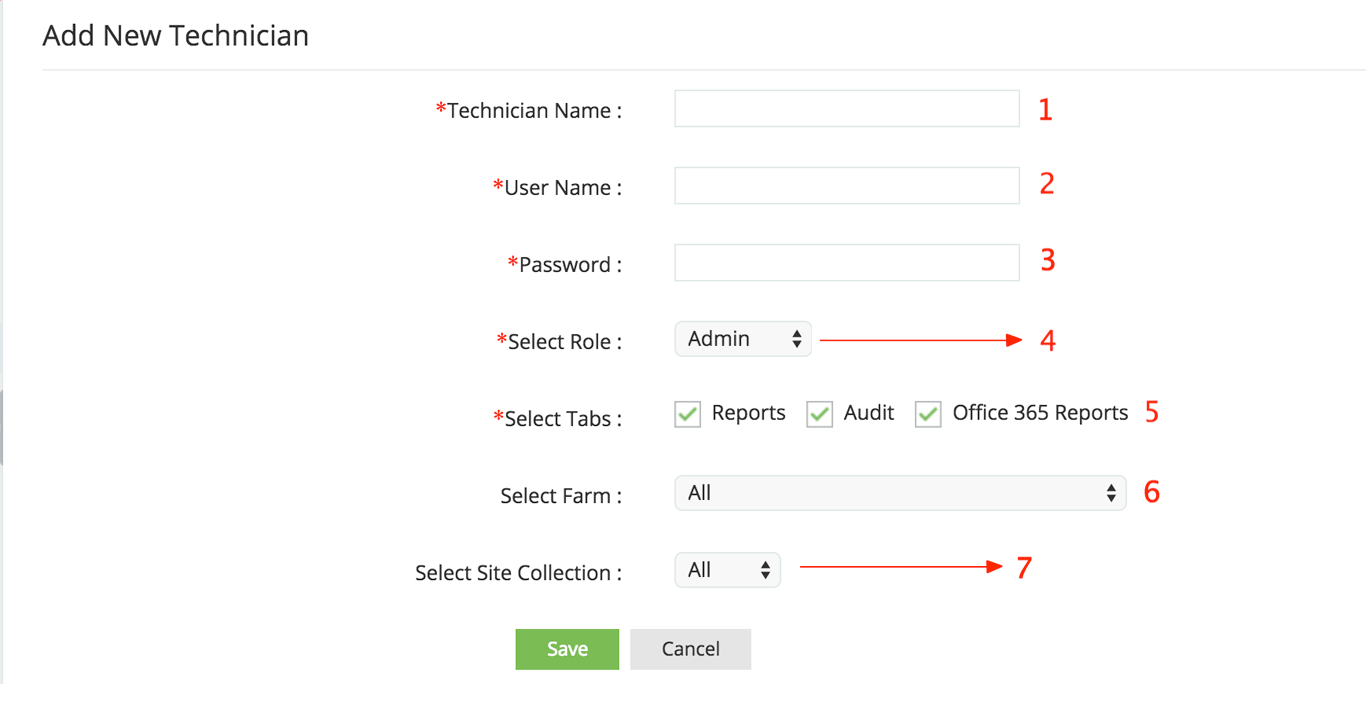Open the Select Site Collection dropdown
The width and height of the screenshot is (1366, 707).
(727, 570)
